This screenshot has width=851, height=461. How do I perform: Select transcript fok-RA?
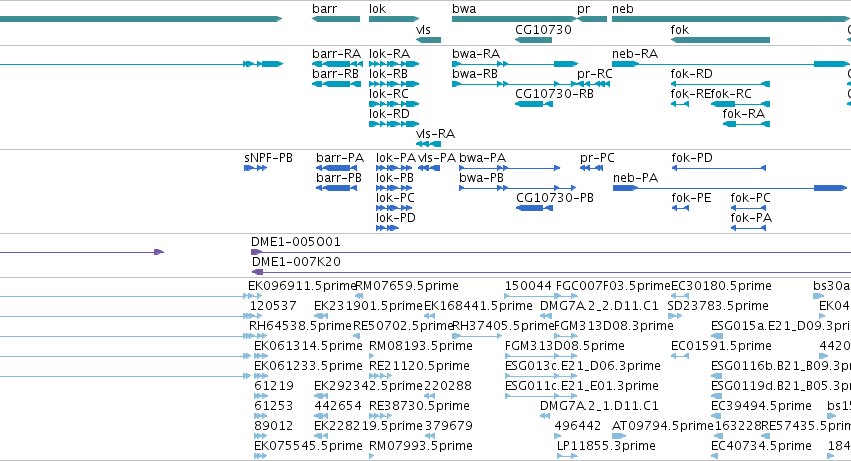(744, 114)
